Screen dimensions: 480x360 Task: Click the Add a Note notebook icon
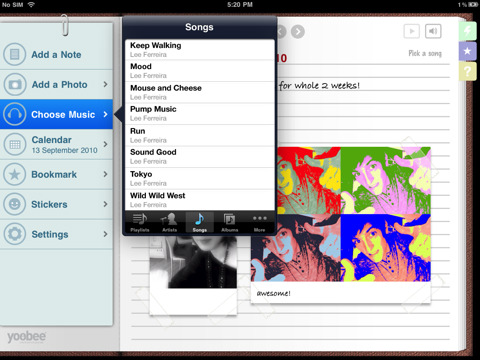[15, 54]
